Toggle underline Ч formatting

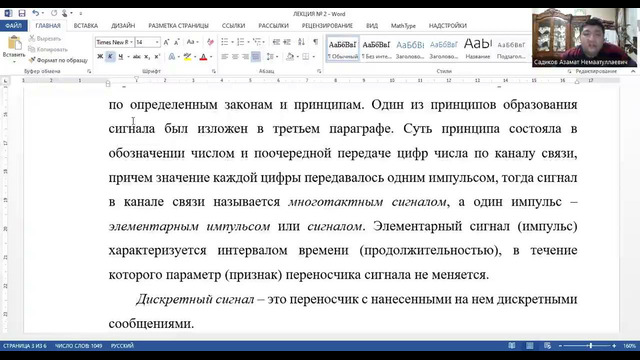[x=120, y=57]
